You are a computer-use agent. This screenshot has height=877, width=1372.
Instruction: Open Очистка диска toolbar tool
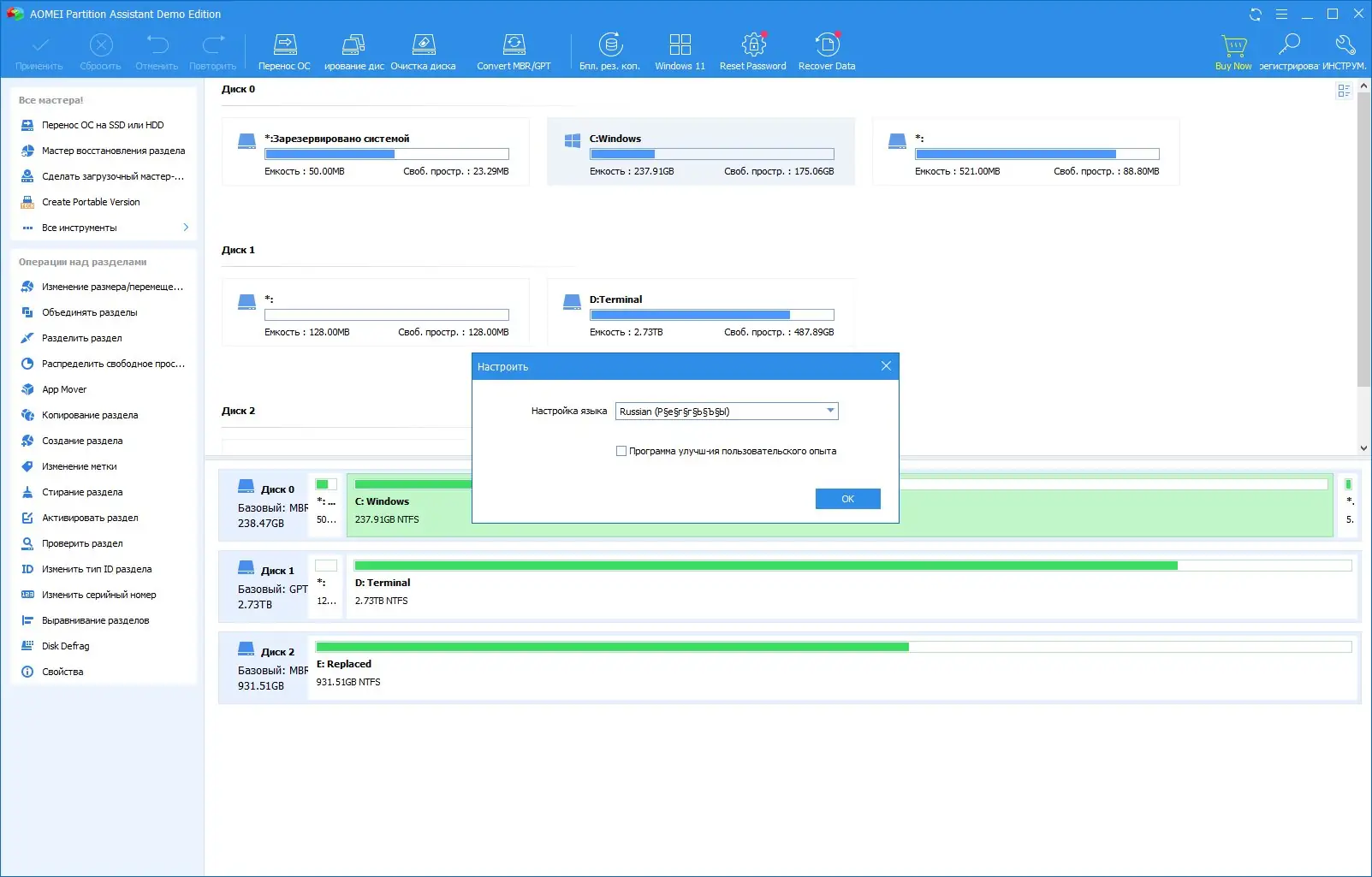(423, 52)
